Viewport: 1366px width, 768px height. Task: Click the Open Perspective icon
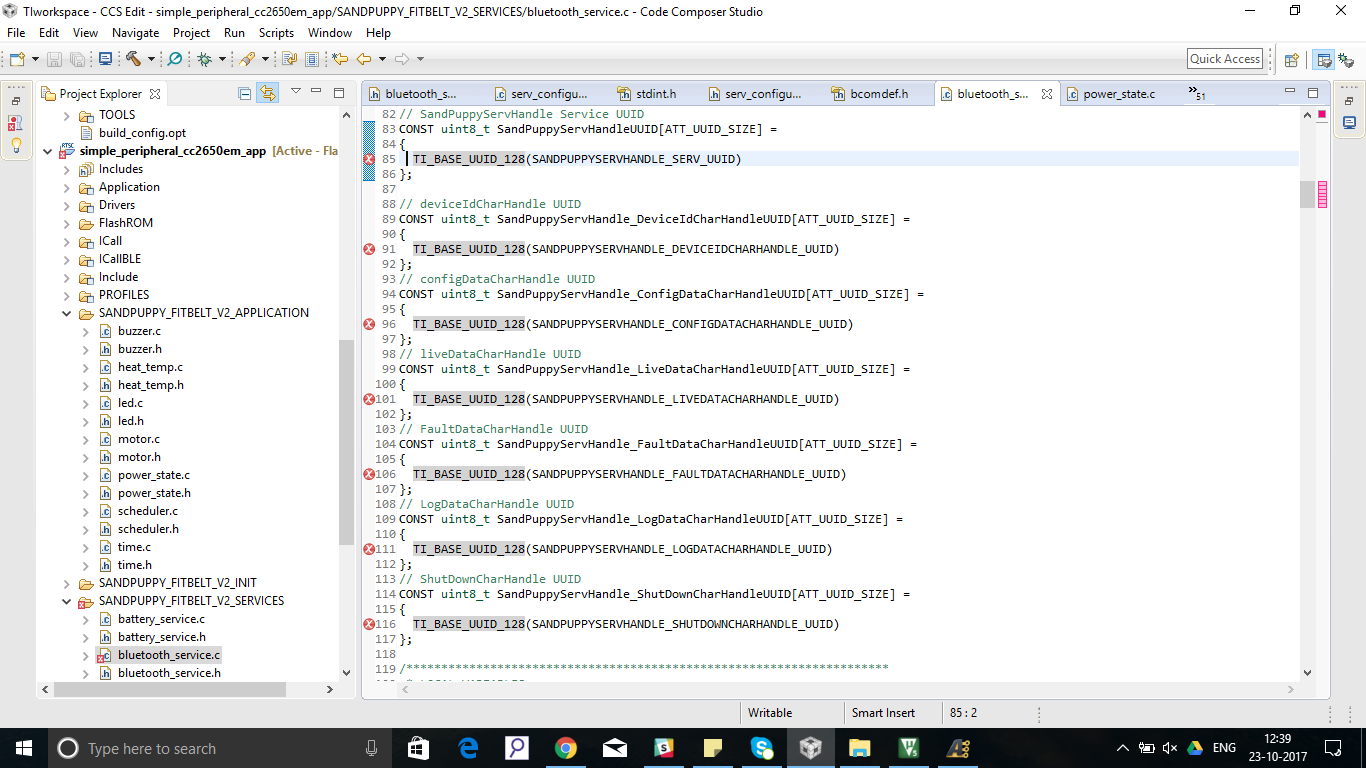pyautogui.click(x=1291, y=59)
